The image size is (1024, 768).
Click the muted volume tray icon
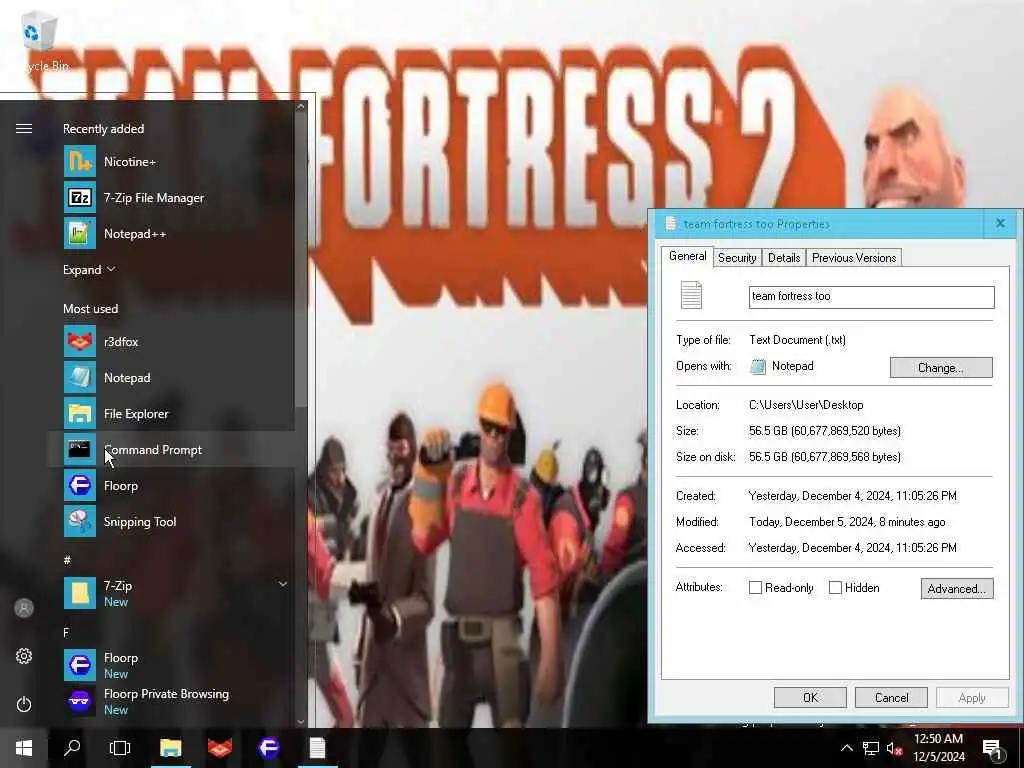click(894, 748)
